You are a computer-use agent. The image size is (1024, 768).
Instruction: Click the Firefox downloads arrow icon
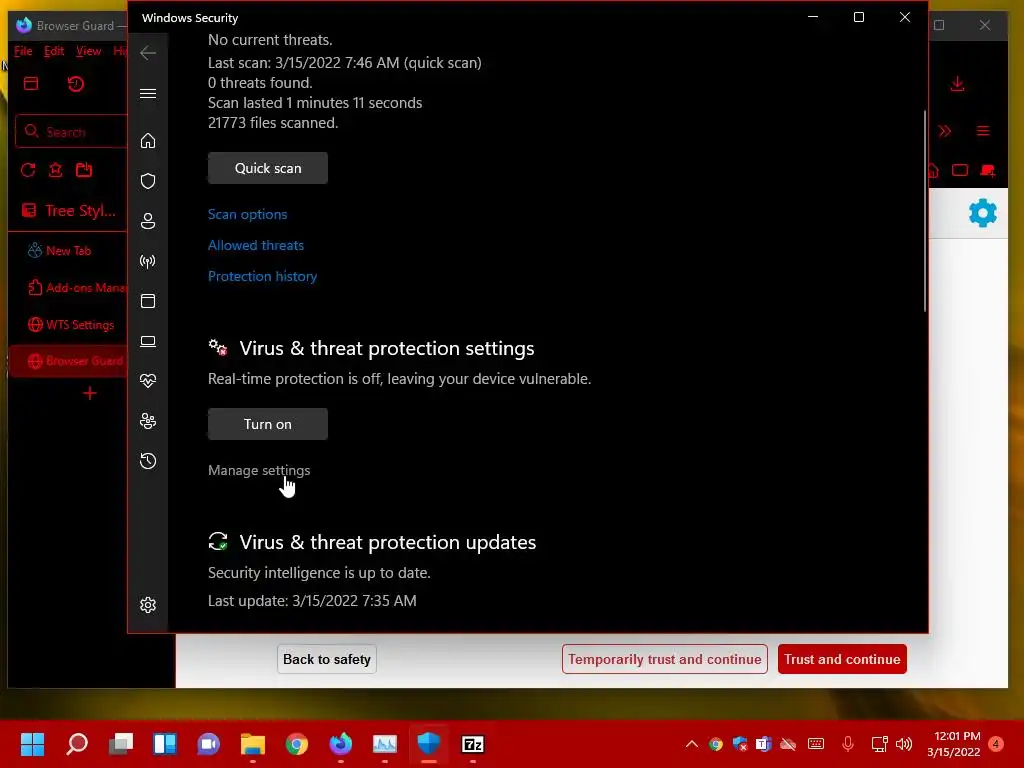(957, 84)
